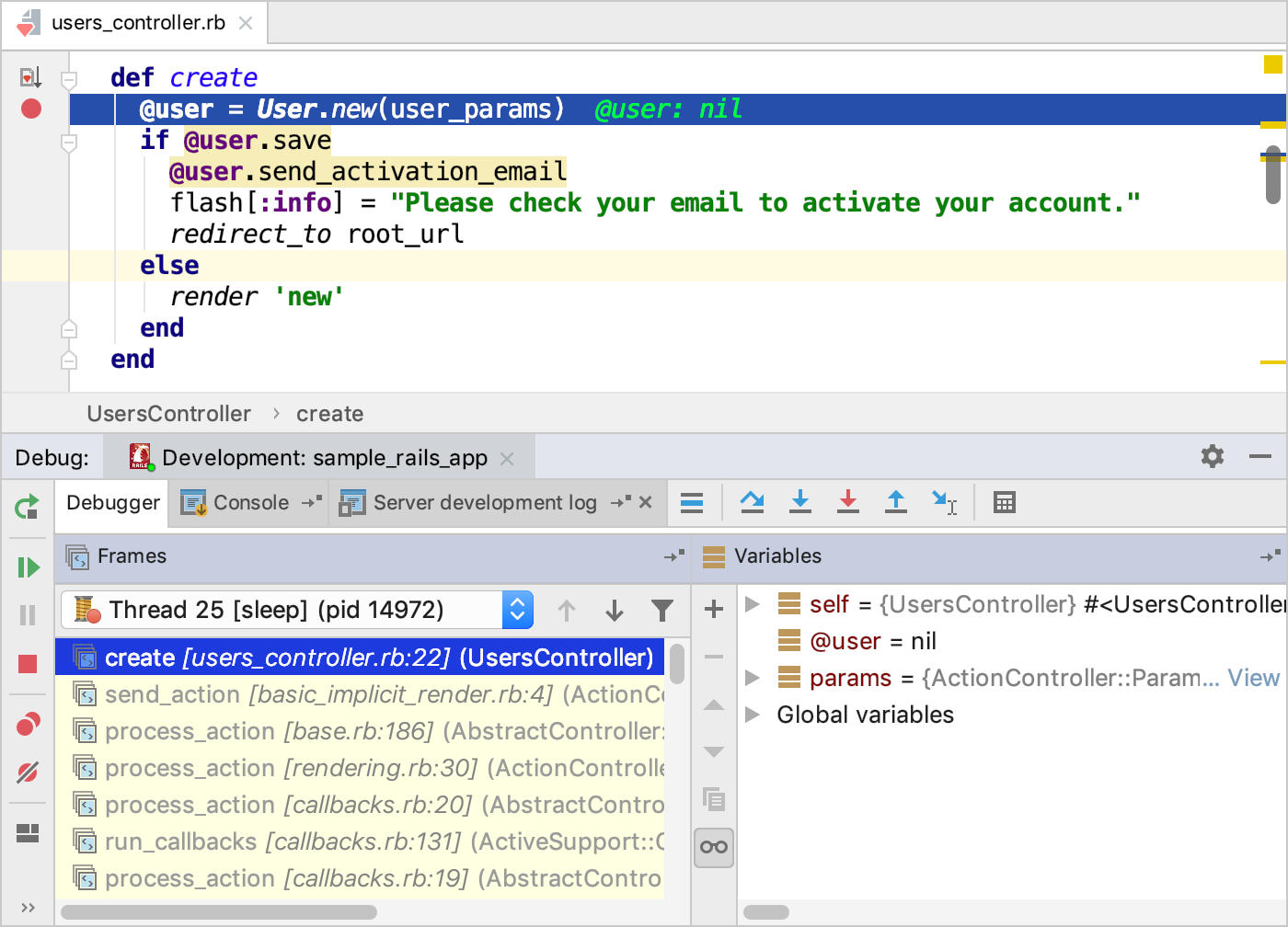Click the move watch down arrow in Variables toolbar
Image resolution: width=1288 pixels, height=927 pixels.
coord(714,752)
